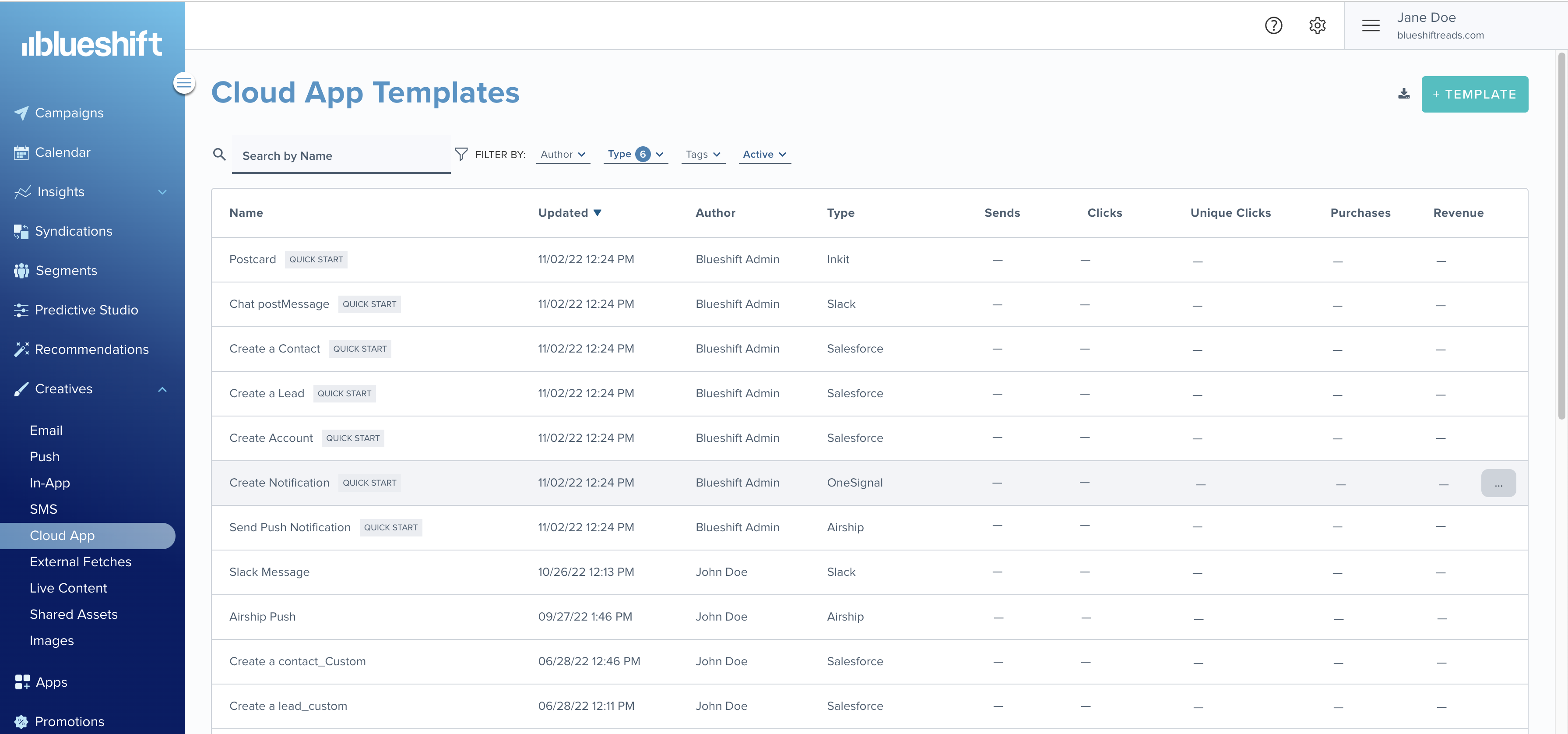Click the Calendar icon in sidebar

(x=21, y=153)
